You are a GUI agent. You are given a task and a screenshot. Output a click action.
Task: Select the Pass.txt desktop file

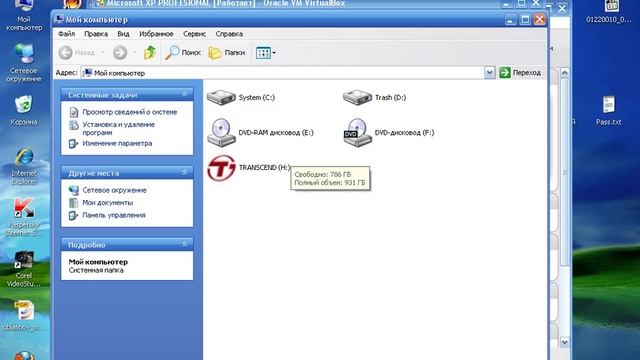tap(609, 111)
